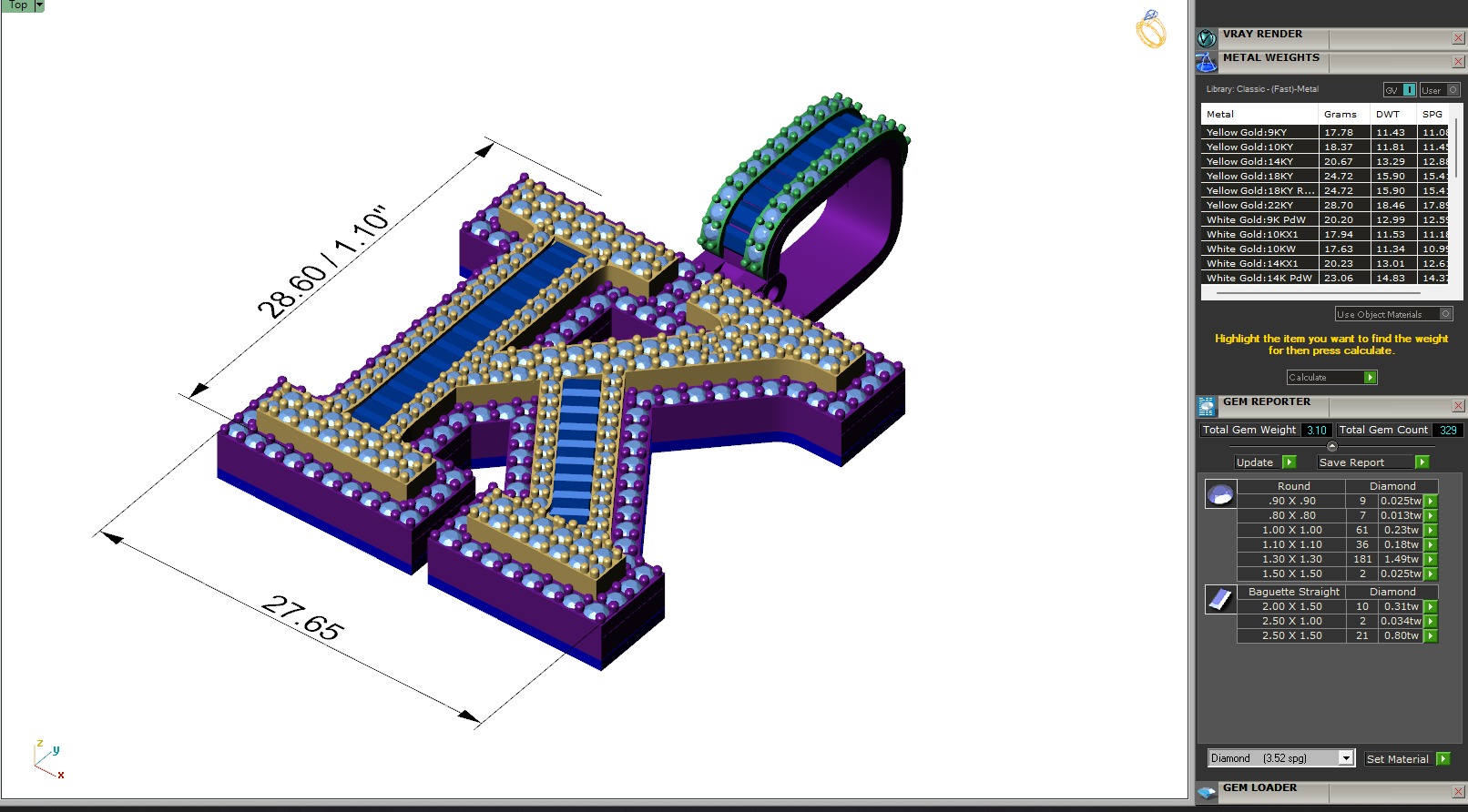Screen dimensions: 1468x812
Task: Click green arrow for .80 X .80 round row
Action: click(x=1431, y=515)
